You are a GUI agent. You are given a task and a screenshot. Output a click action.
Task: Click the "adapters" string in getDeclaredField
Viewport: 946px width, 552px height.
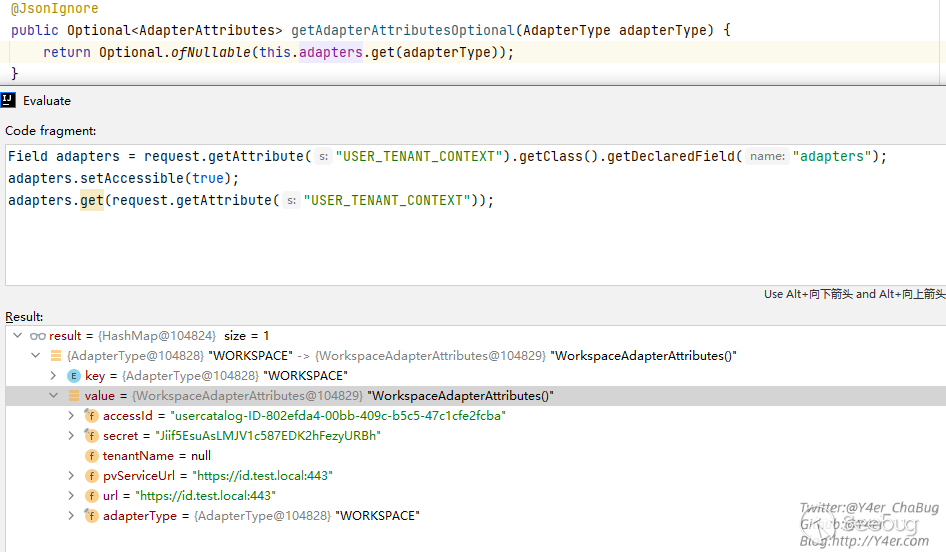[831, 156]
